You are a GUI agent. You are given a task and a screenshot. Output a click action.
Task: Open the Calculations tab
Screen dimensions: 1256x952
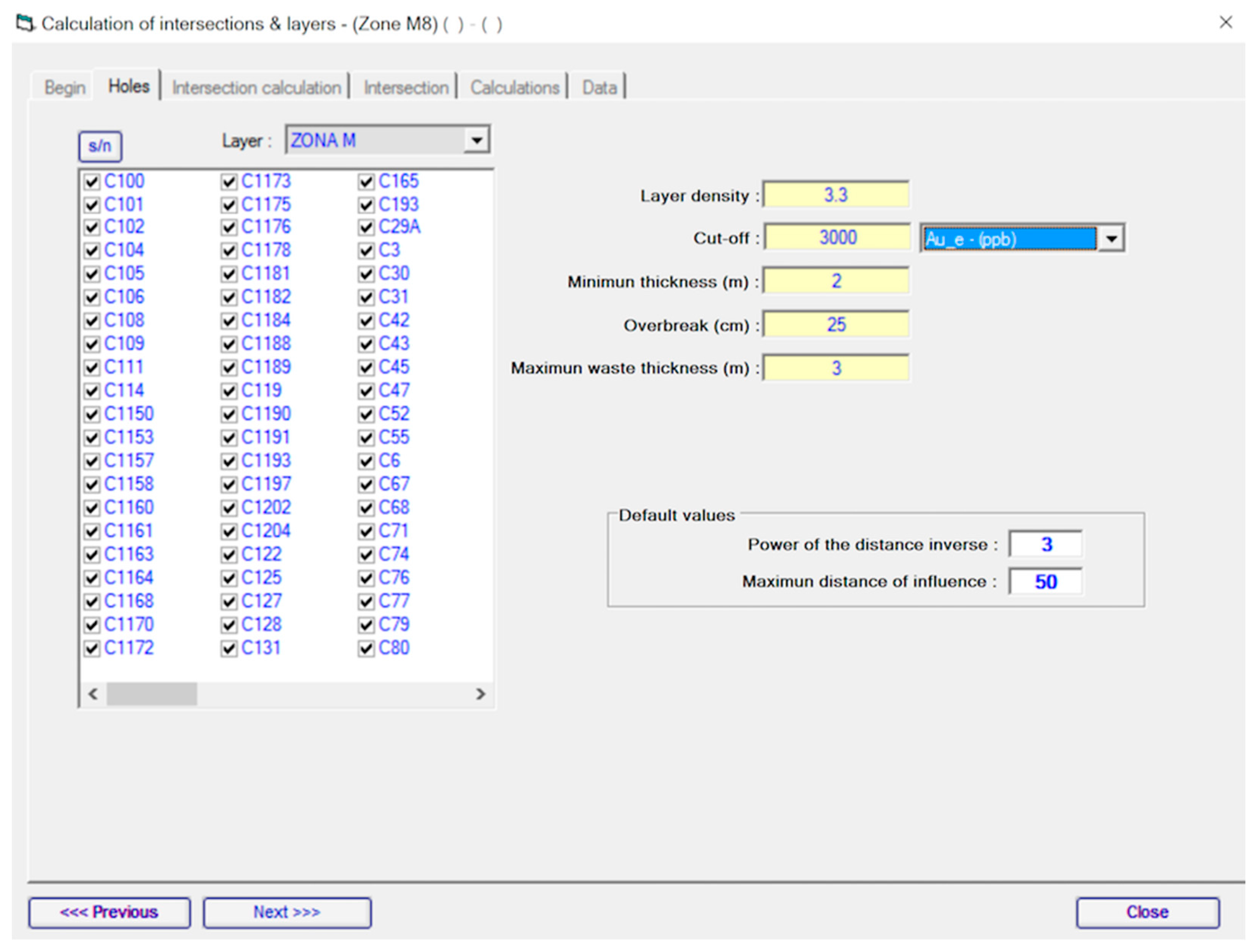click(x=514, y=87)
